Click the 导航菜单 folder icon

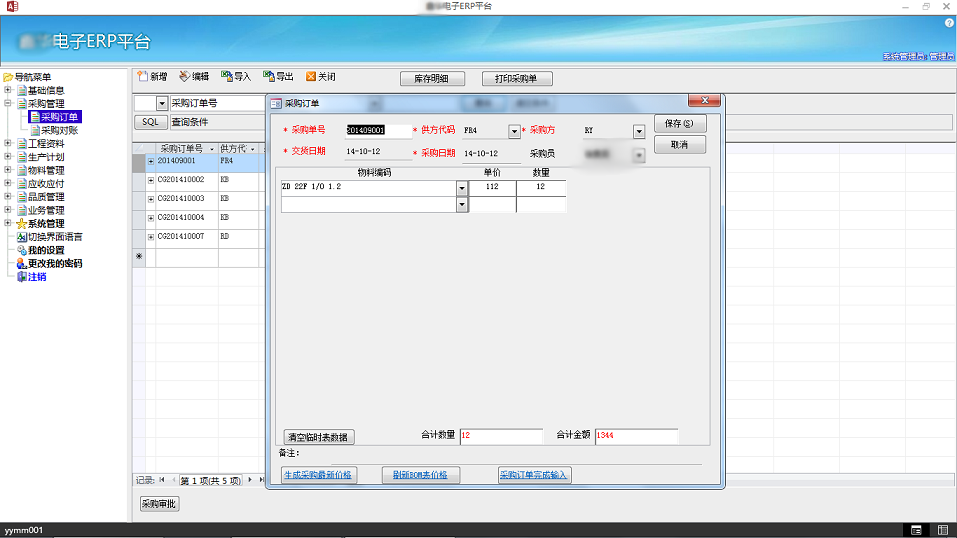[8, 78]
